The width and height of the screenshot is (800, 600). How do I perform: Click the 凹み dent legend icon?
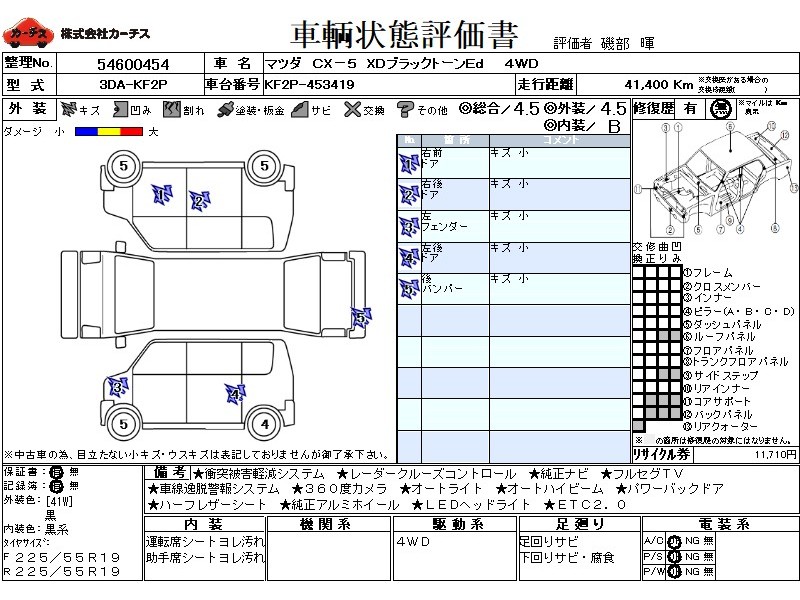[120, 109]
